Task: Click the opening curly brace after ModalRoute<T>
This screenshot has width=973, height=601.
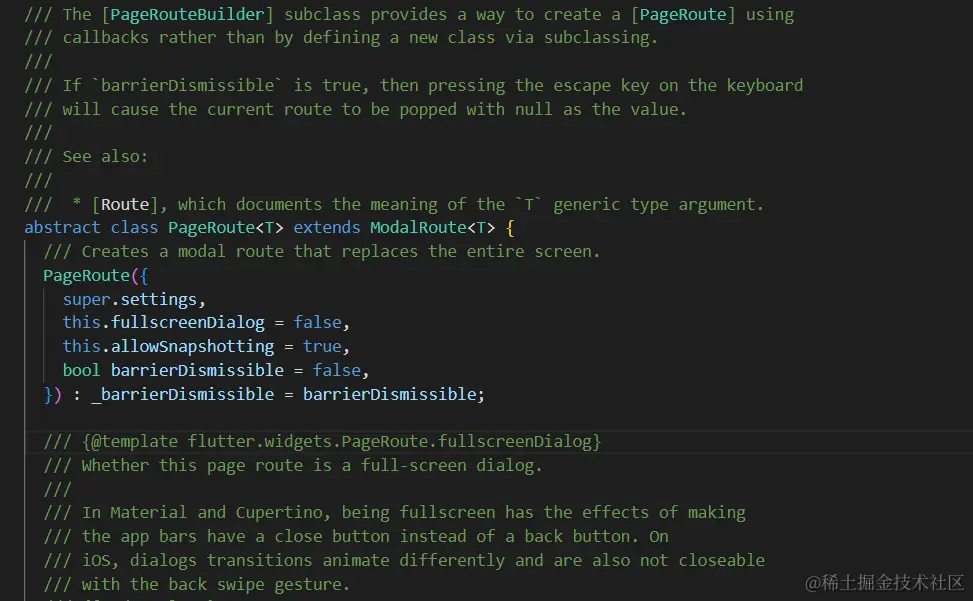Action: [x=510, y=227]
